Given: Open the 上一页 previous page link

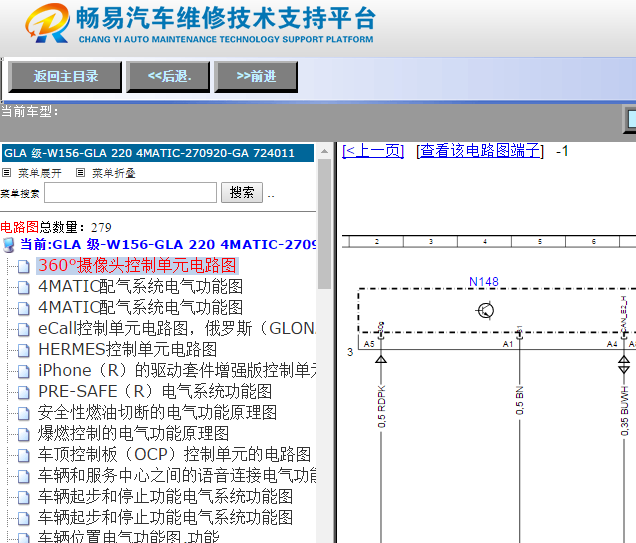Looking at the screenshot, I should (373, 151).
